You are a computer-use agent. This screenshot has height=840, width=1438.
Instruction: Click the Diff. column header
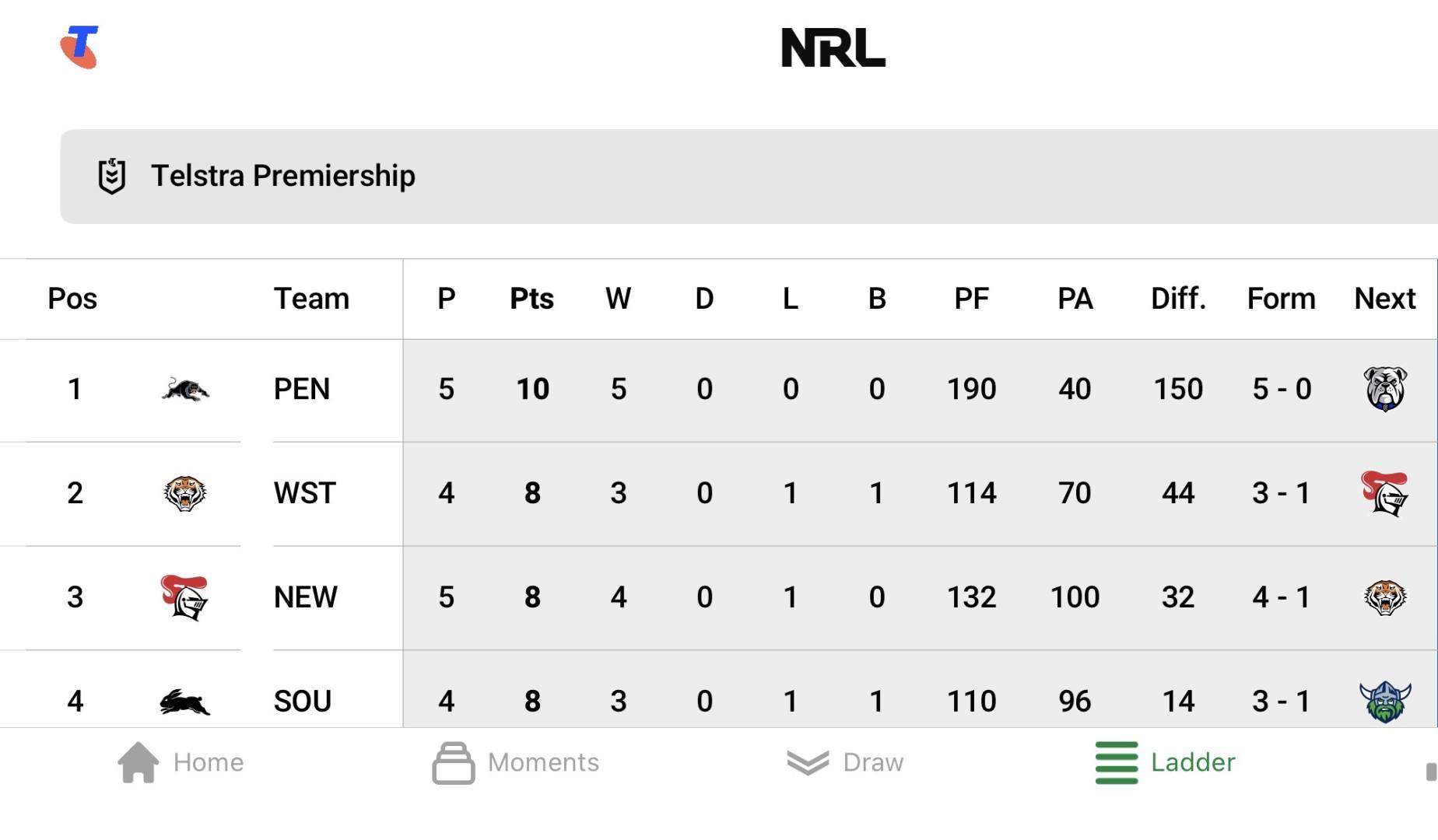coord(1178,299)
